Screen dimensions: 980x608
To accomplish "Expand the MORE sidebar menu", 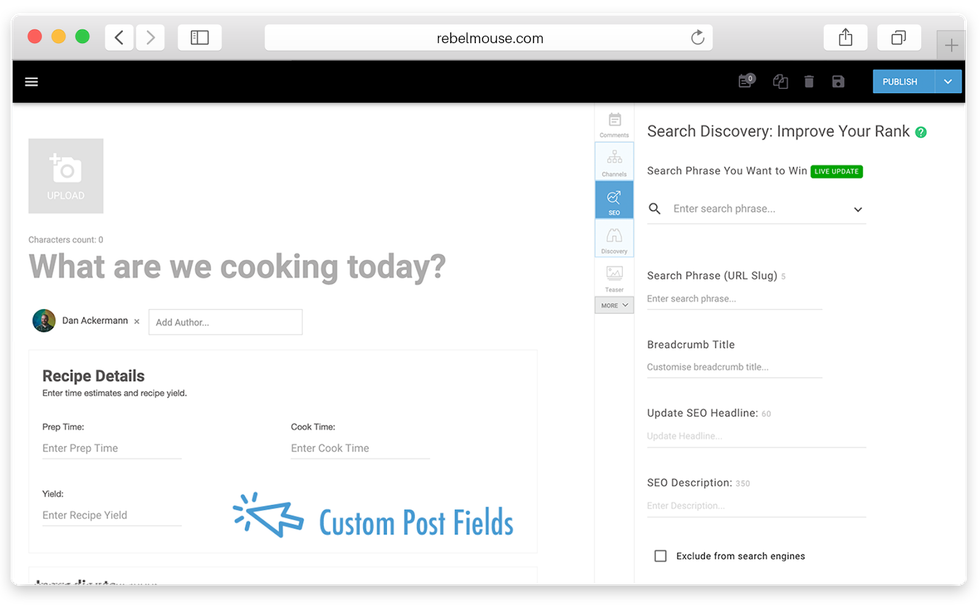I will coord(614,305).
